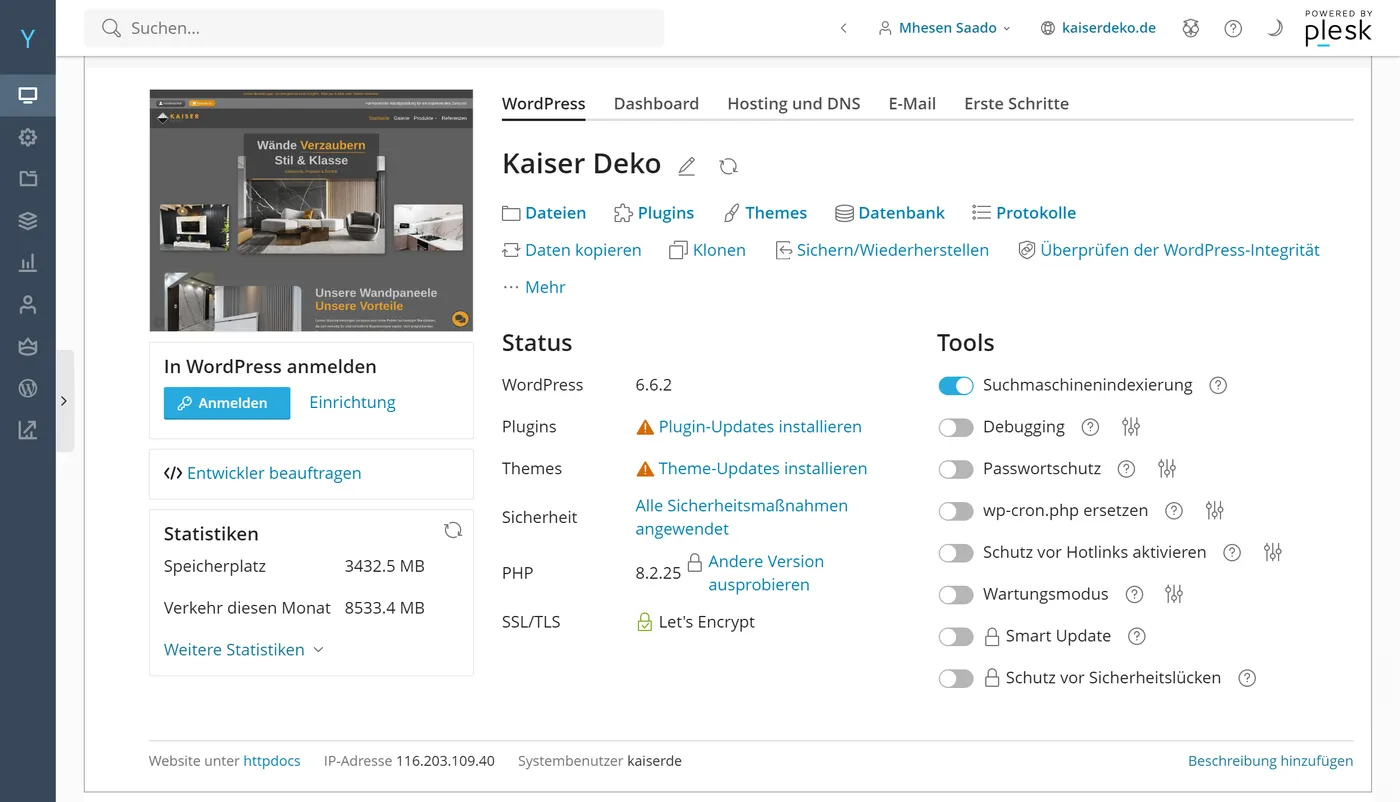Open help for Debugging
This screenshot has height=802, width=1400.
point(1091,427)
